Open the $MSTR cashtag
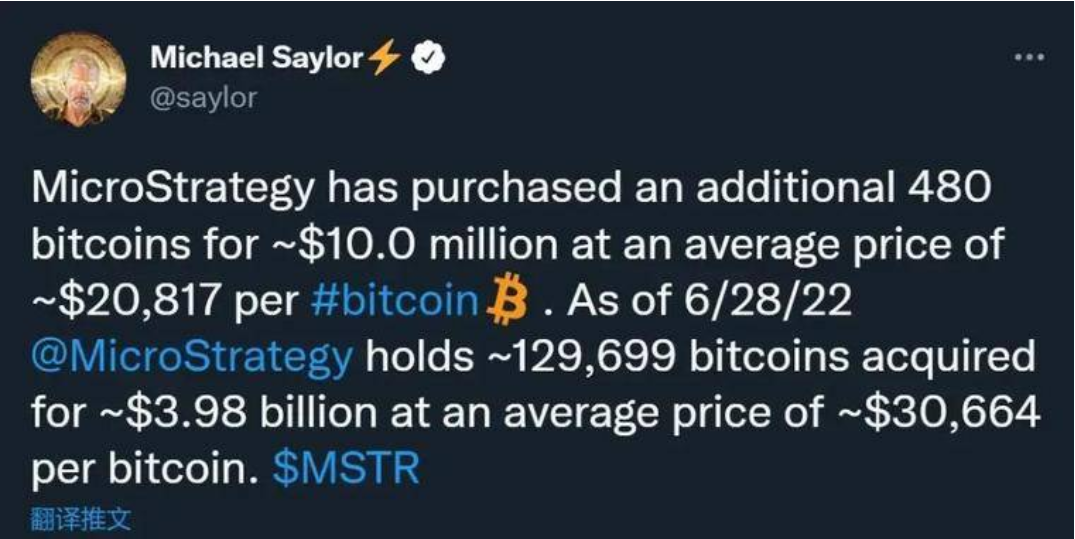This screenshot has height=539, width=1075. pos(346,470)
